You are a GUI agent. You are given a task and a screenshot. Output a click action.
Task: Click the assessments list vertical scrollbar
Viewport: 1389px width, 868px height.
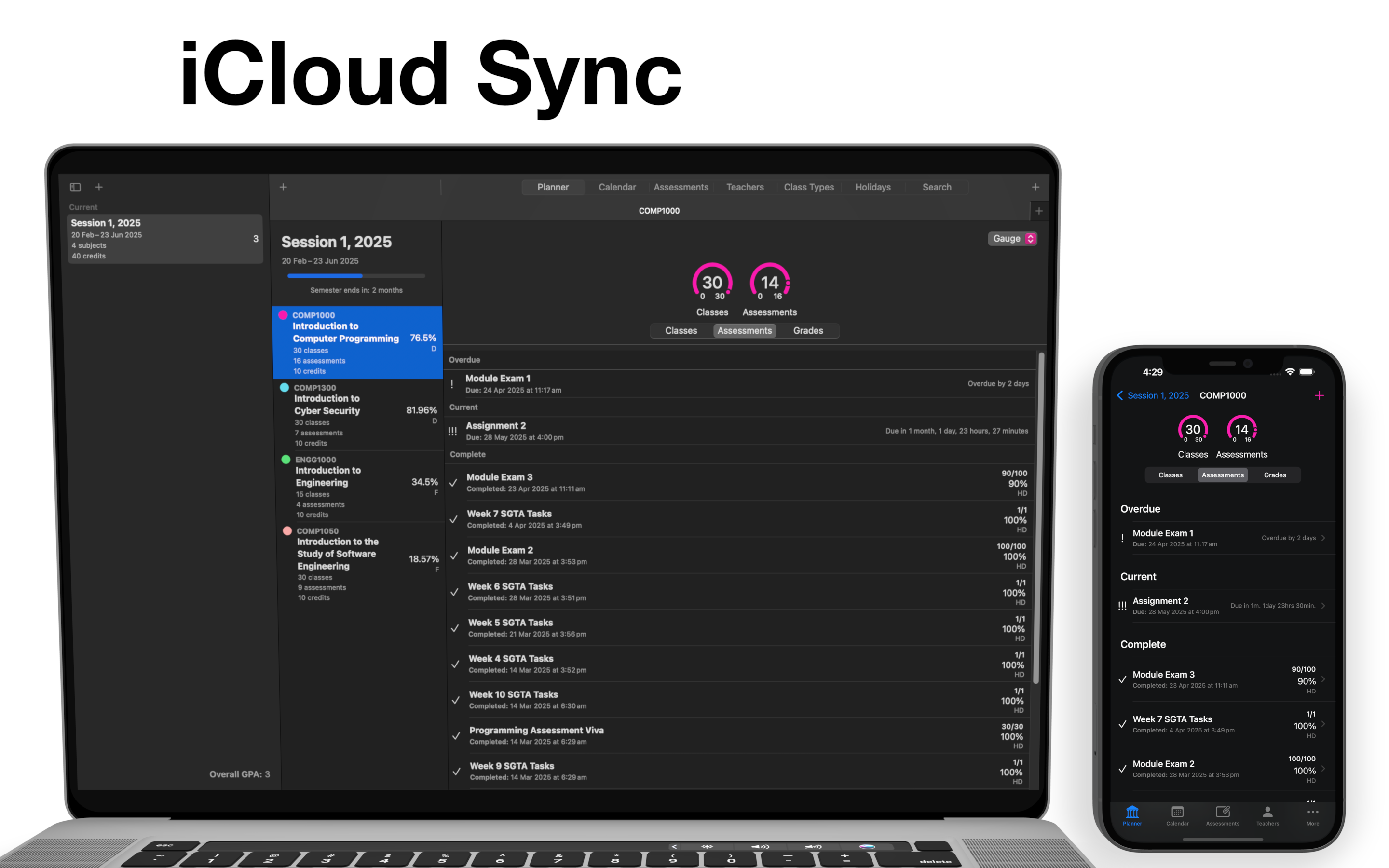click(1038, 518)
